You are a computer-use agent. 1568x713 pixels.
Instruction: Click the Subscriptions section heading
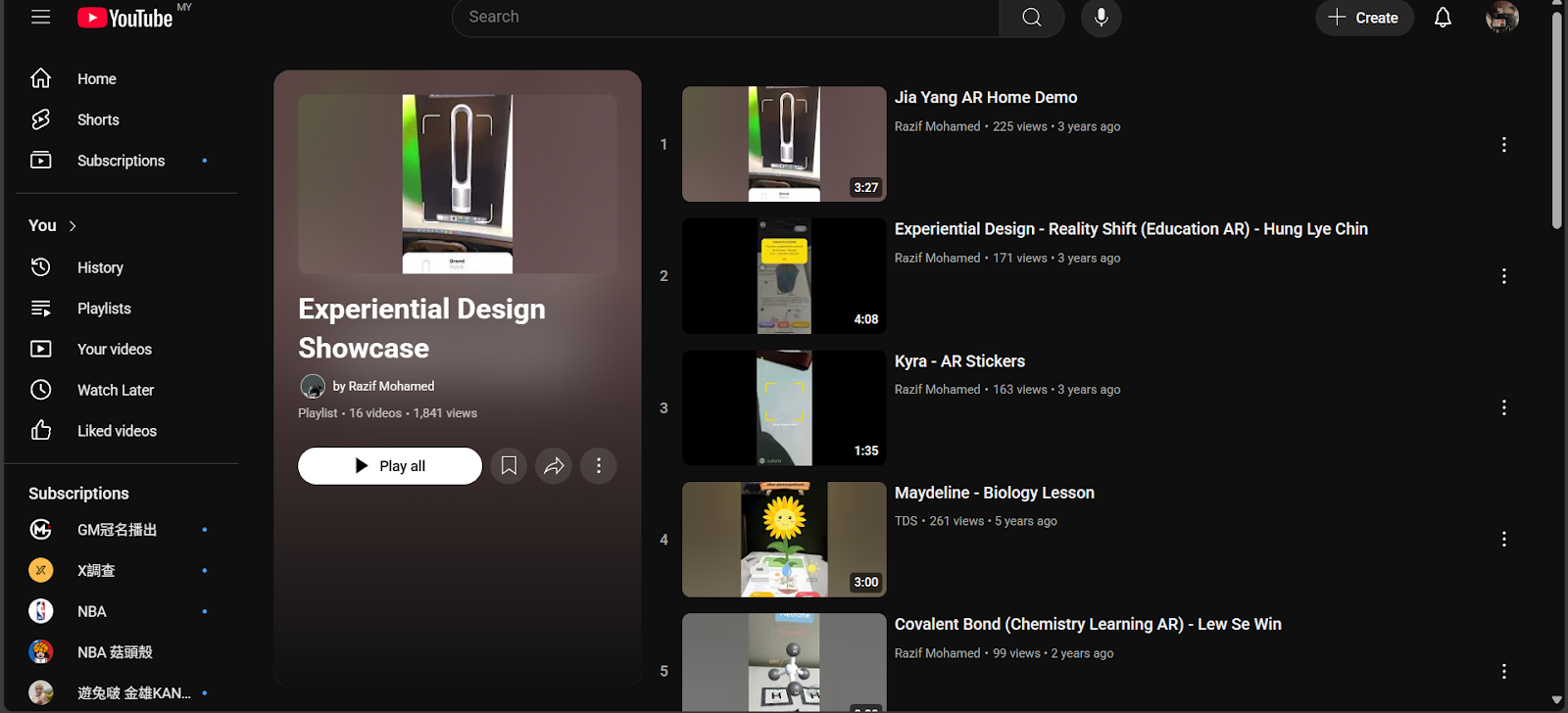click(78, 494)
